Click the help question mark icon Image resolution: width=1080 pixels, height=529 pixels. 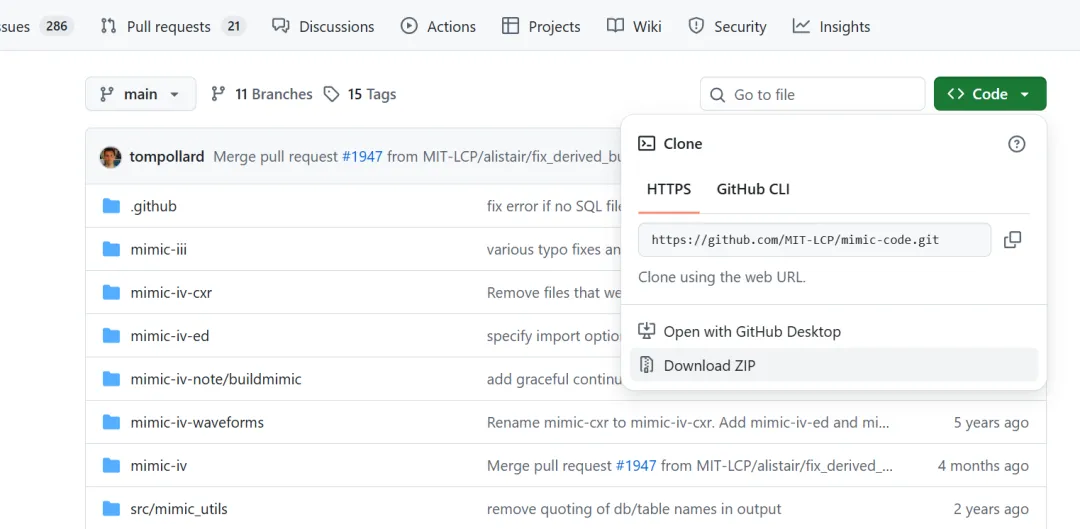tap(1016, 144)
